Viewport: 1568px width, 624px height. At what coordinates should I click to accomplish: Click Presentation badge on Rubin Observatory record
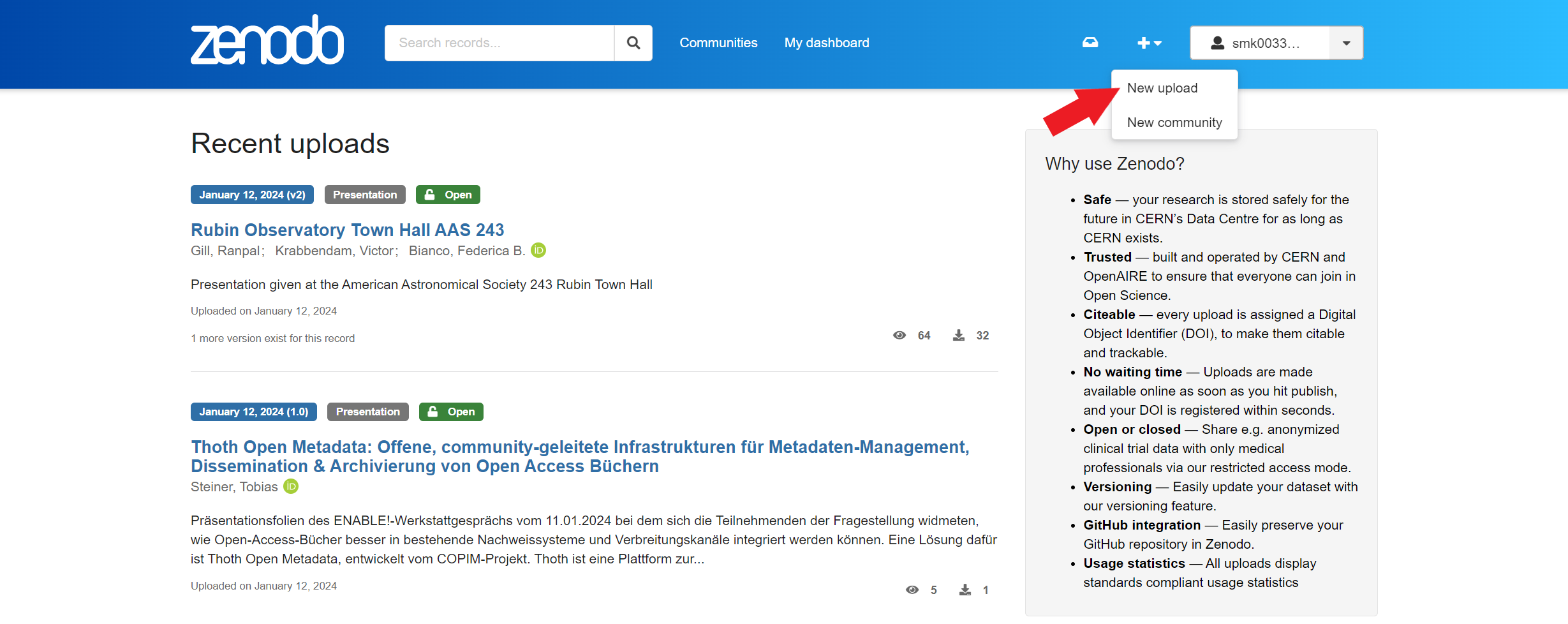point(365,195)
